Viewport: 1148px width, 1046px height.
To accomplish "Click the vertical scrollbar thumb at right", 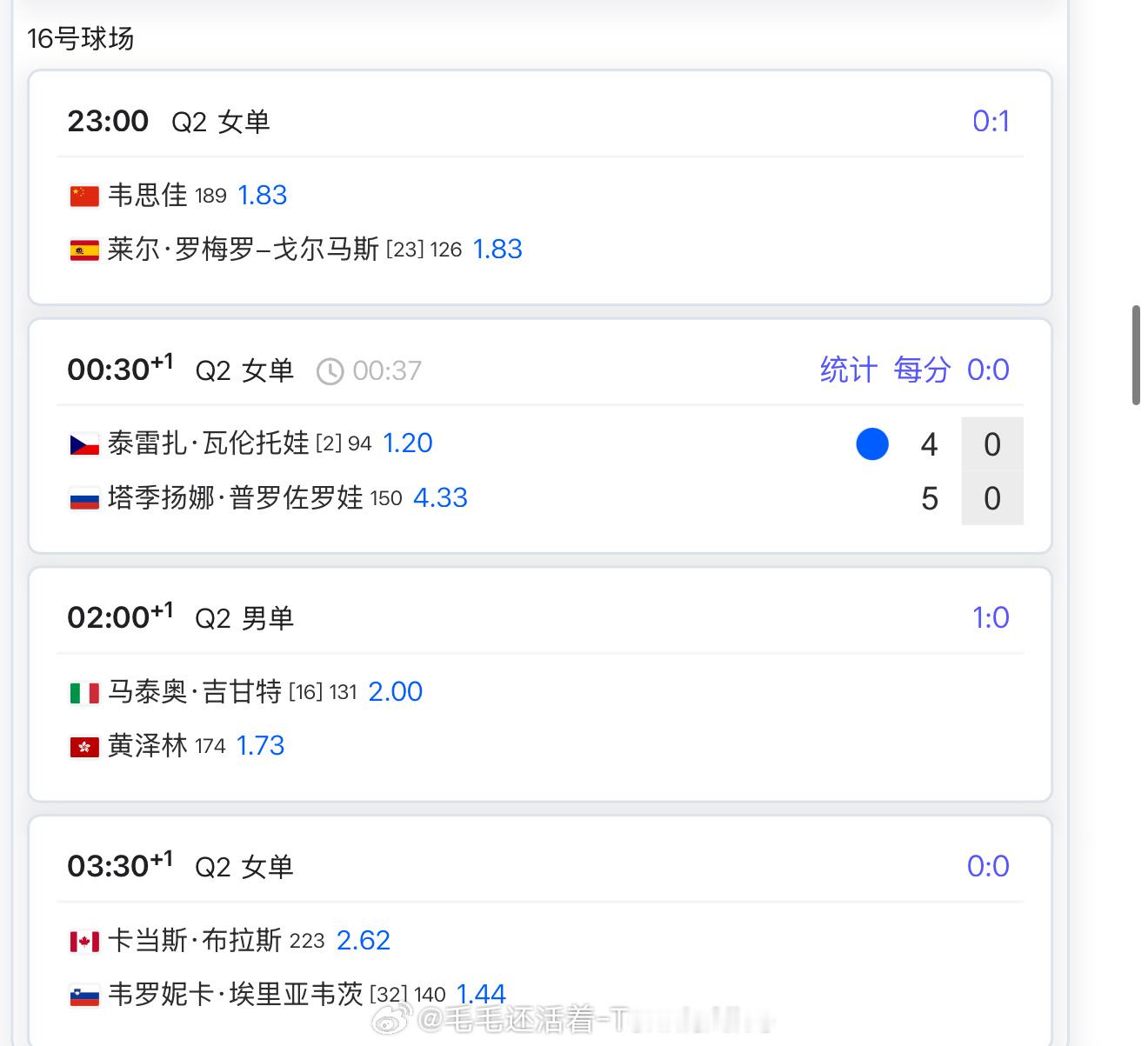I will click(x=1136, y=355).
